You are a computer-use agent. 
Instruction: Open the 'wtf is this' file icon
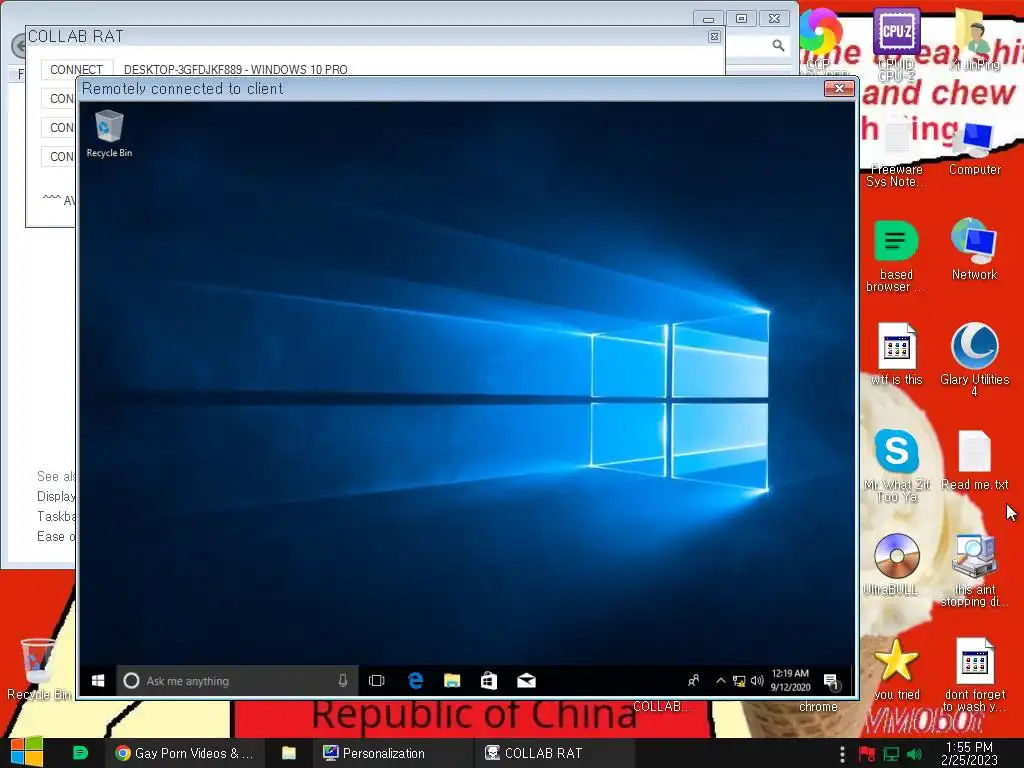coord(896,355)
